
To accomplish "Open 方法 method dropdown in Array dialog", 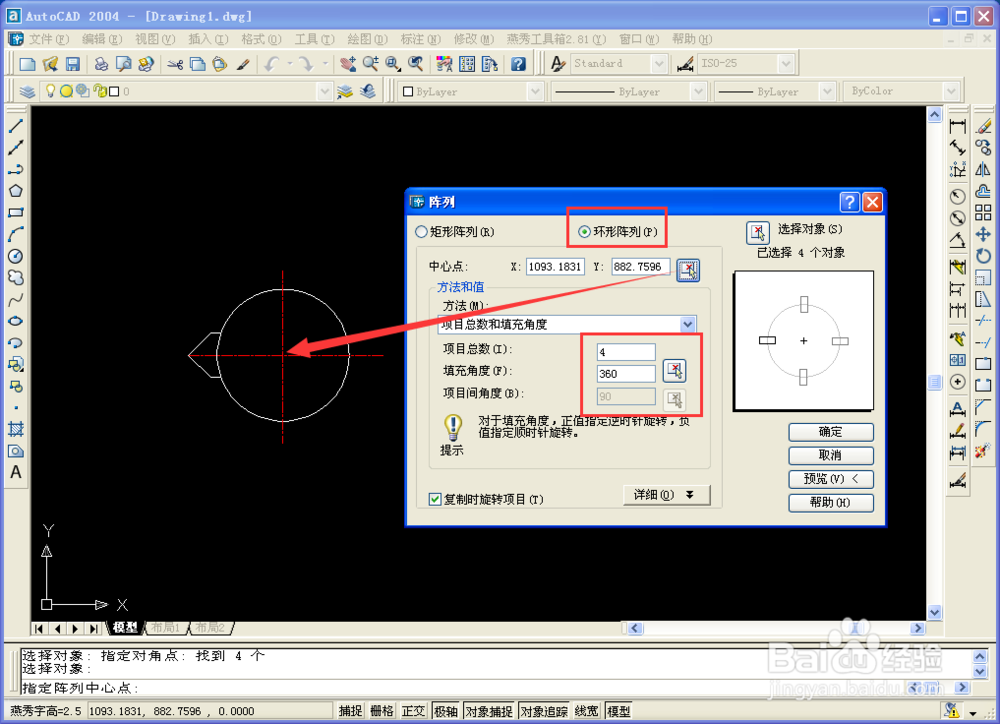I will pyautogui.click(x=688, y=324).
